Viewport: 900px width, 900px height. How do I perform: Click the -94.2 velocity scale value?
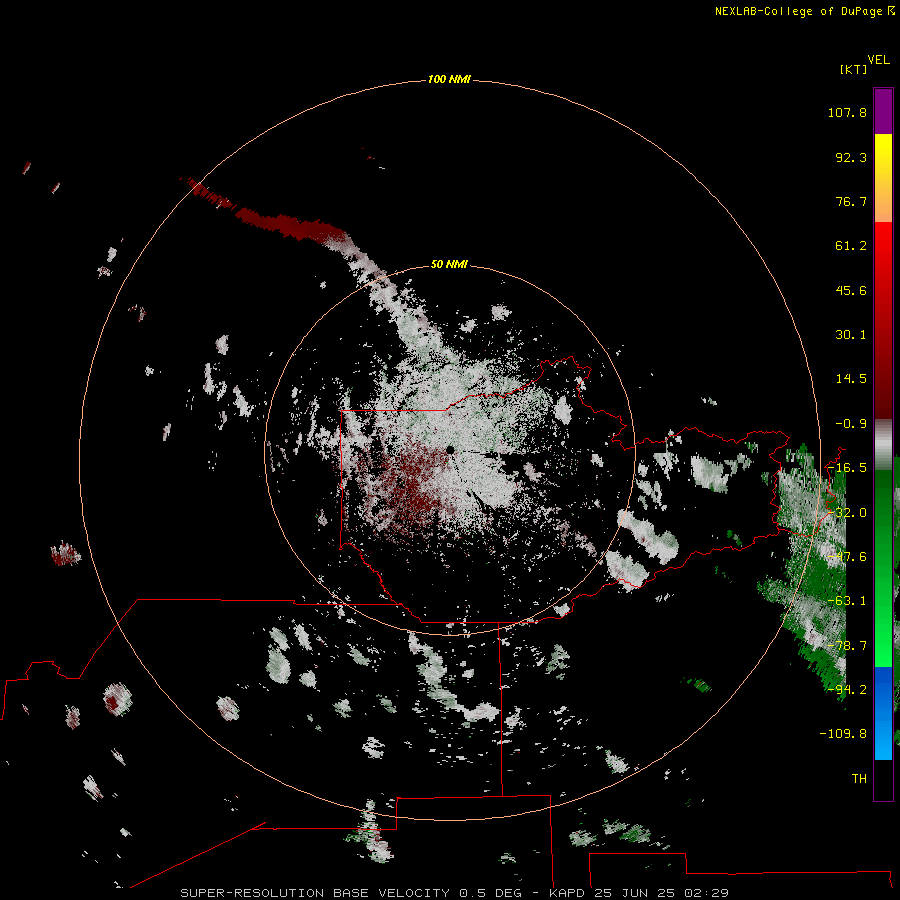[x=847, y=690]
